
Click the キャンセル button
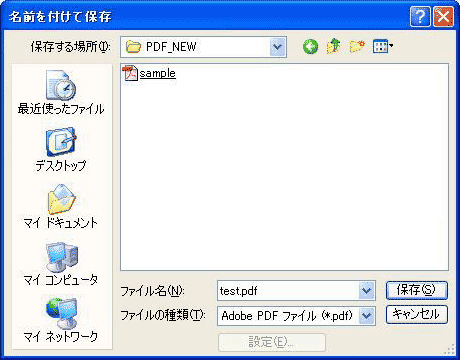(417, 314)
